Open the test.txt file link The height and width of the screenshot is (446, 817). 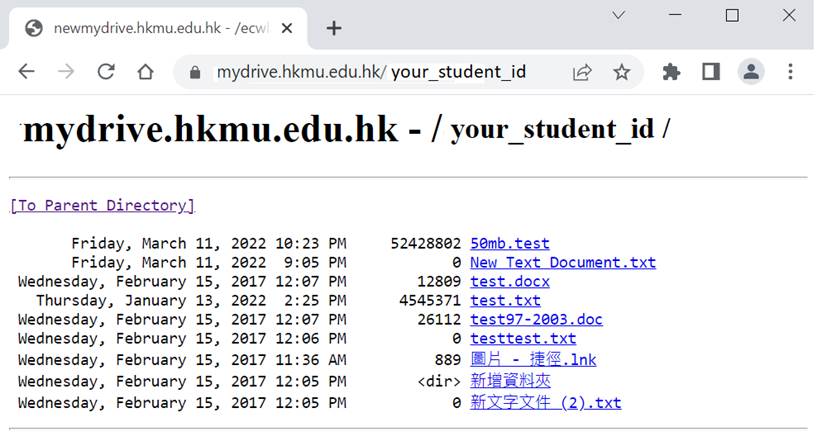tap(505, 300)
